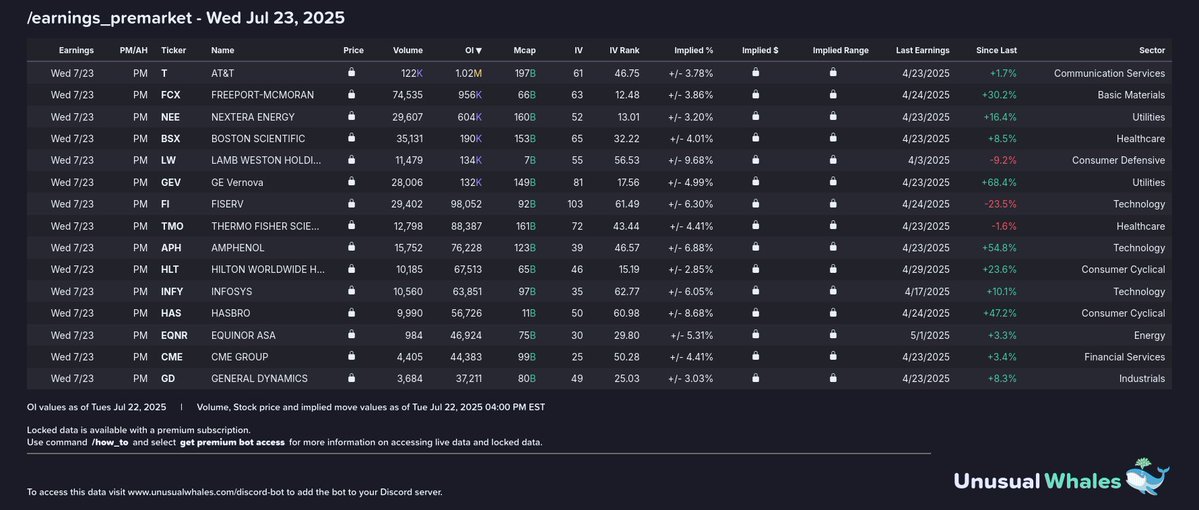
Task: Click the Sector column header
Action: 1152,50
